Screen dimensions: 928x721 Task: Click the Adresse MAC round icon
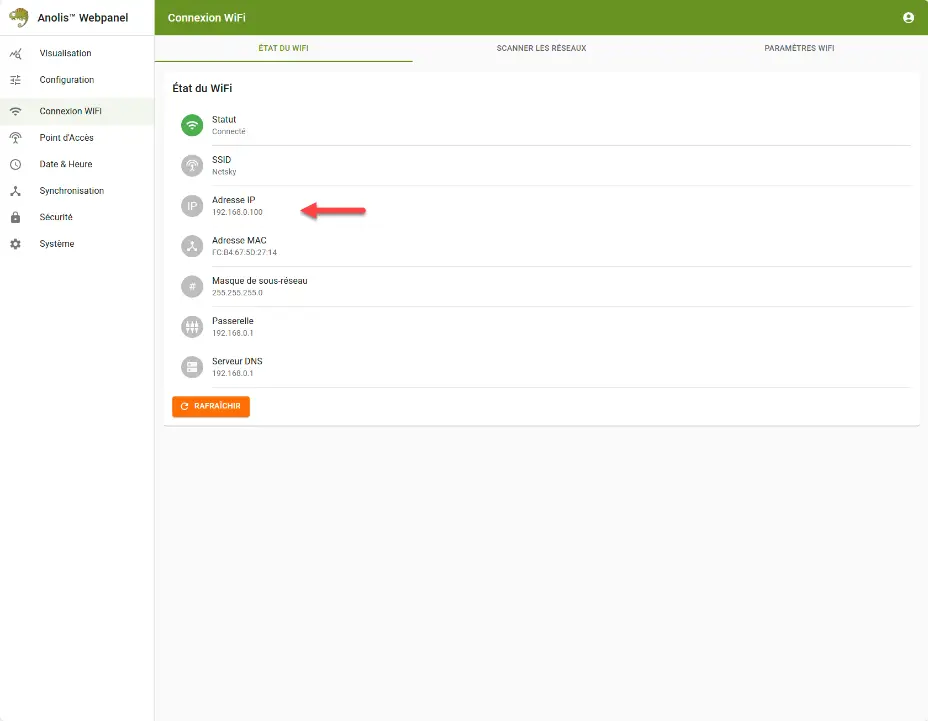[192, 246]
